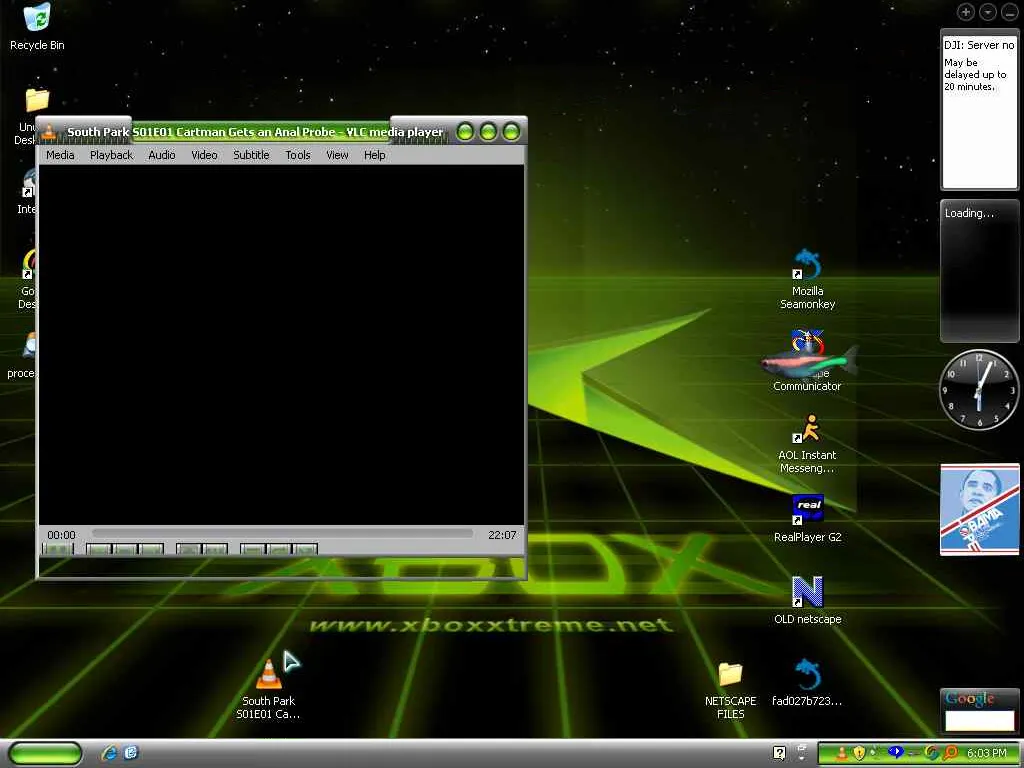Select the Recycle Bin desktop icon

[x=37, y=27]
